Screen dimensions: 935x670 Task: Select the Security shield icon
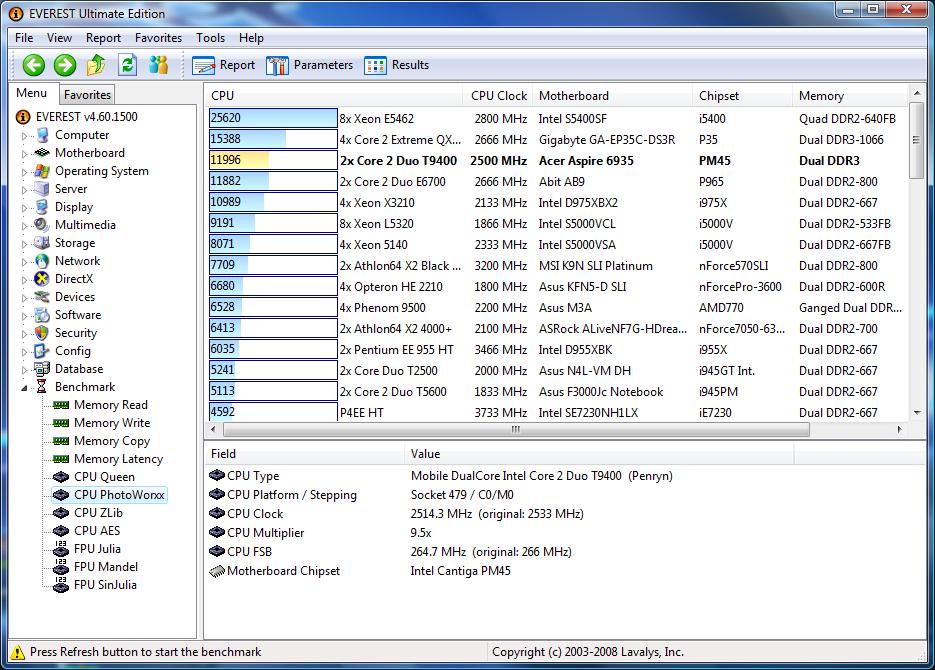(42, 333)
